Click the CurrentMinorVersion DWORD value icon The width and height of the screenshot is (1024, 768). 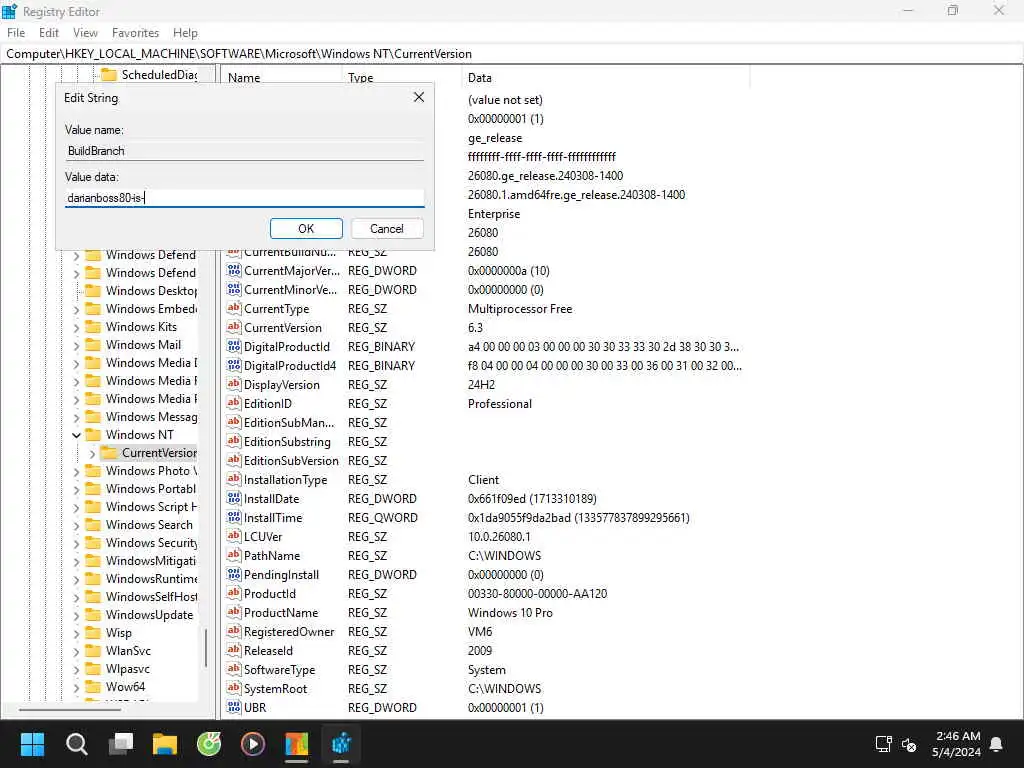pos(234,289)
